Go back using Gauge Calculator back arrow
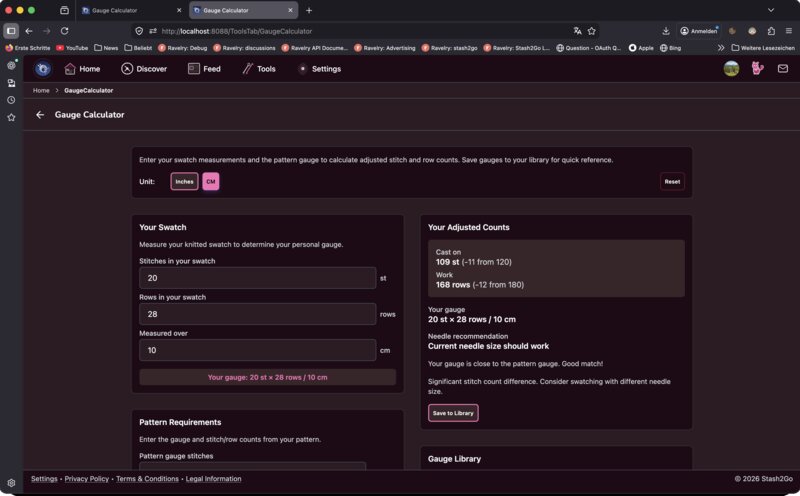This screenshot has height=496, width=800. tap(40, 115)
